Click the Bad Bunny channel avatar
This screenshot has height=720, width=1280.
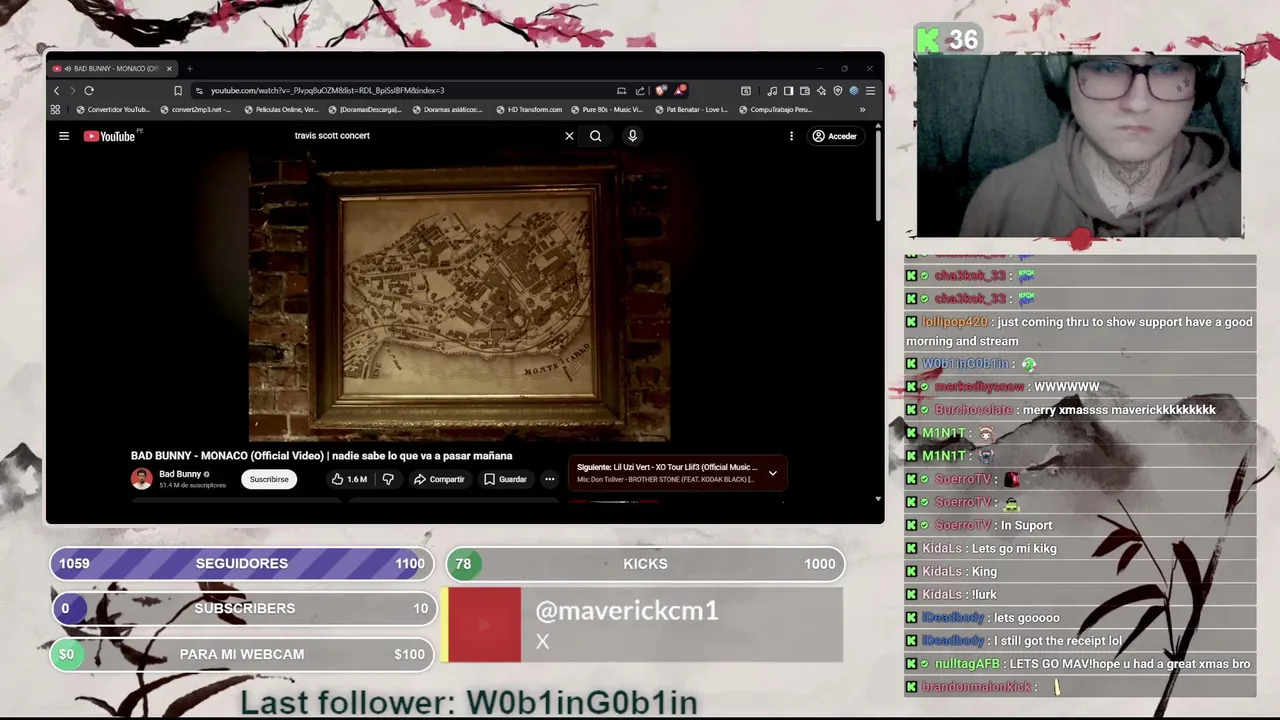pyautogui.click(x=141, y=479)
